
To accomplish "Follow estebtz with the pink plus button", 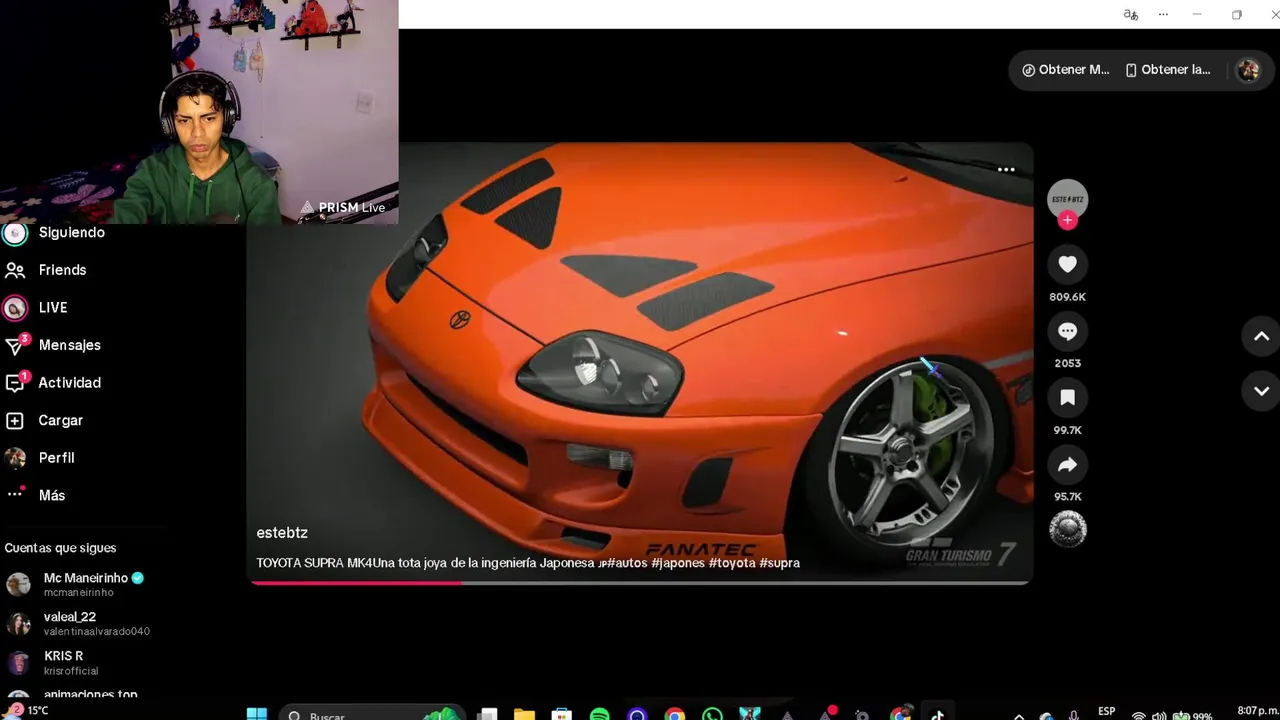I will pyautogui.click(x=1067, y=221).
